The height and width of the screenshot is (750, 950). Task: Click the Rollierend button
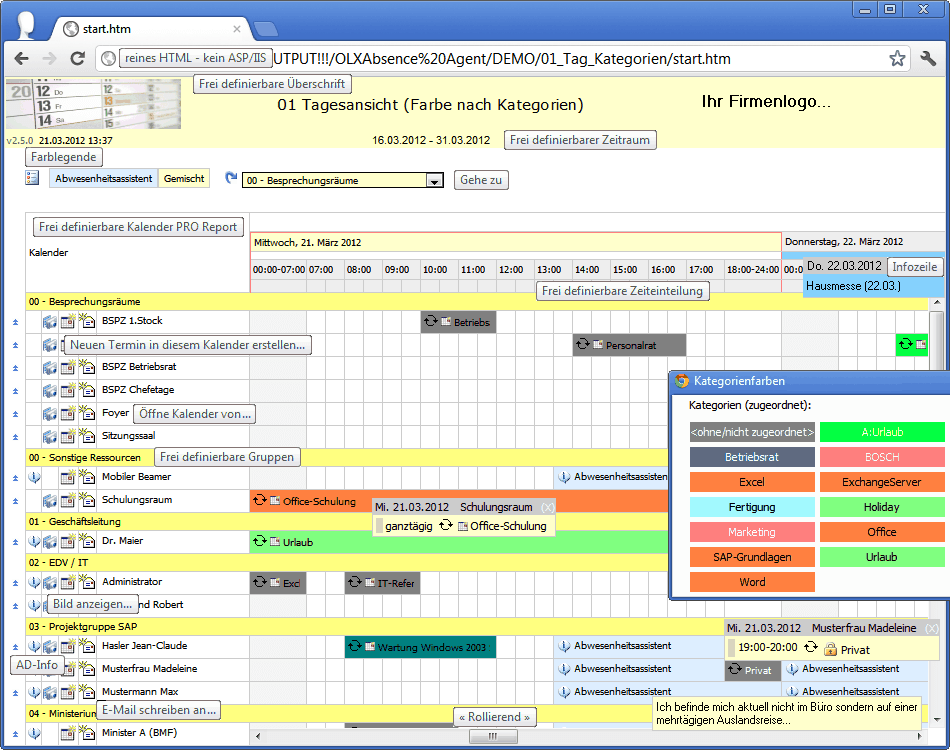click(494, 717)
